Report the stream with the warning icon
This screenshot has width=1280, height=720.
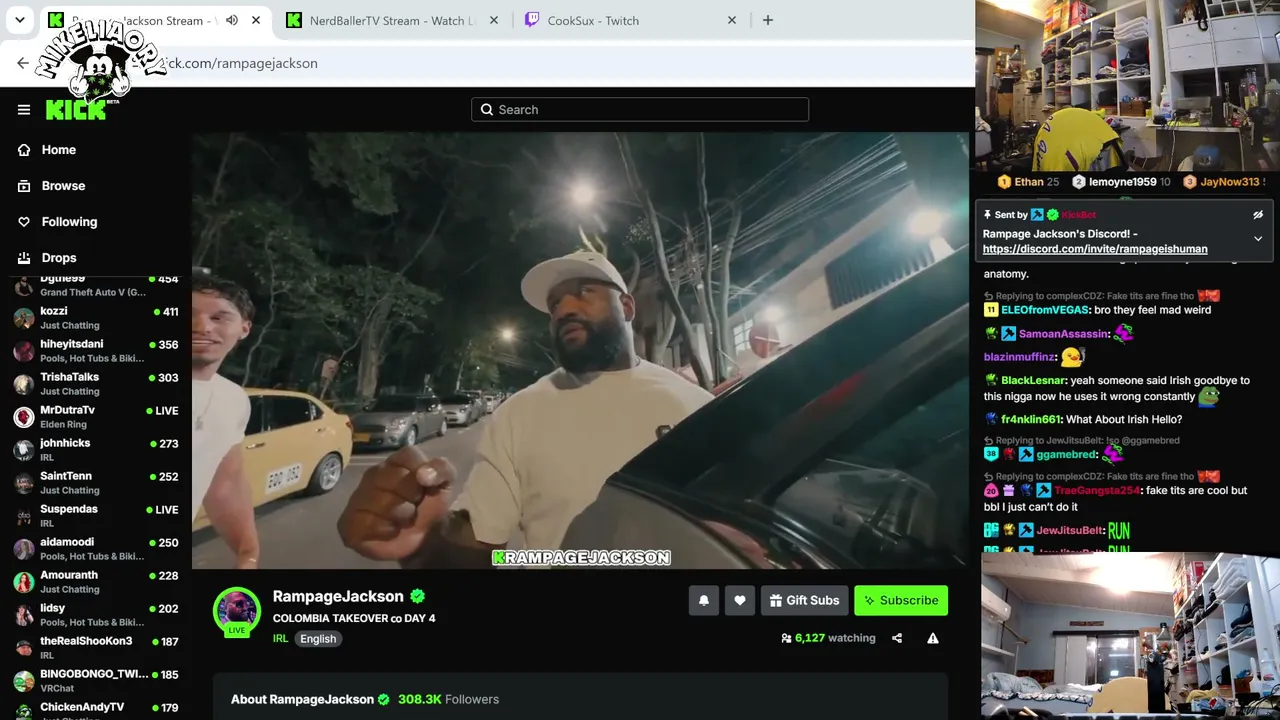[933, 638]
